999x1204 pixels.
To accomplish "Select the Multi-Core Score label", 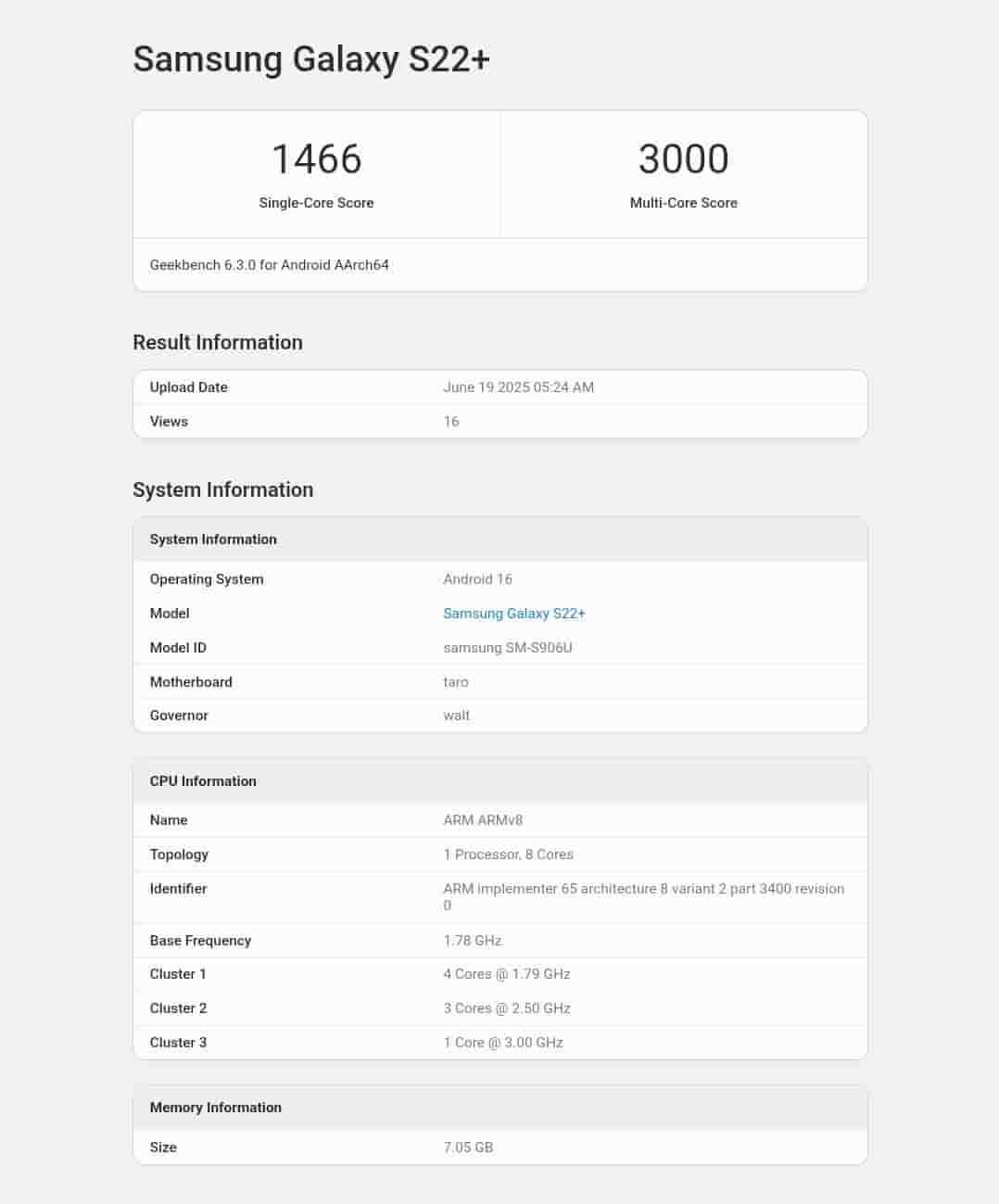I will tap(683, 203).
